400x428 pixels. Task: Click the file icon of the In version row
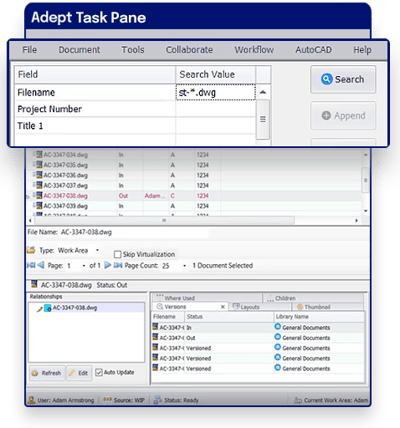(x=155, y=327)
